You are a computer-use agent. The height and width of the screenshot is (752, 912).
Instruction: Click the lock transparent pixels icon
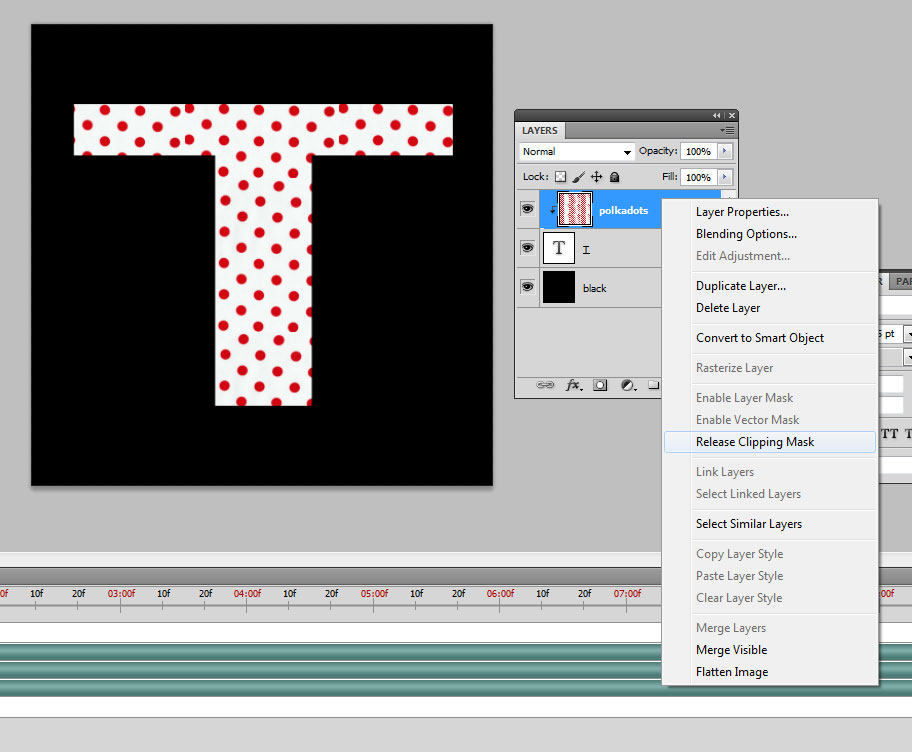point(561,177)
